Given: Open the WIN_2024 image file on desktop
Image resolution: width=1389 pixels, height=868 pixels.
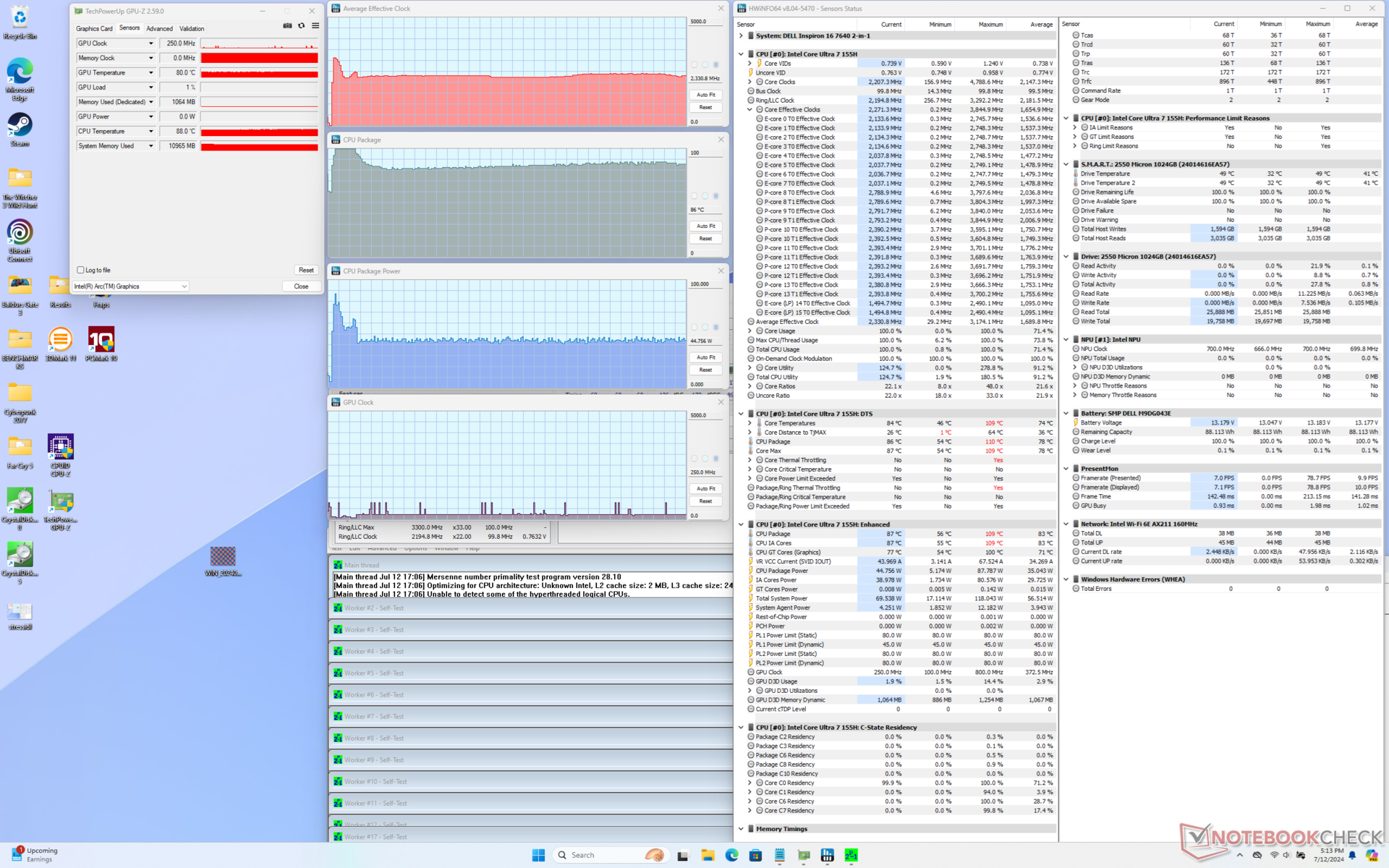Looking at the screenshot, I should 223,561.
